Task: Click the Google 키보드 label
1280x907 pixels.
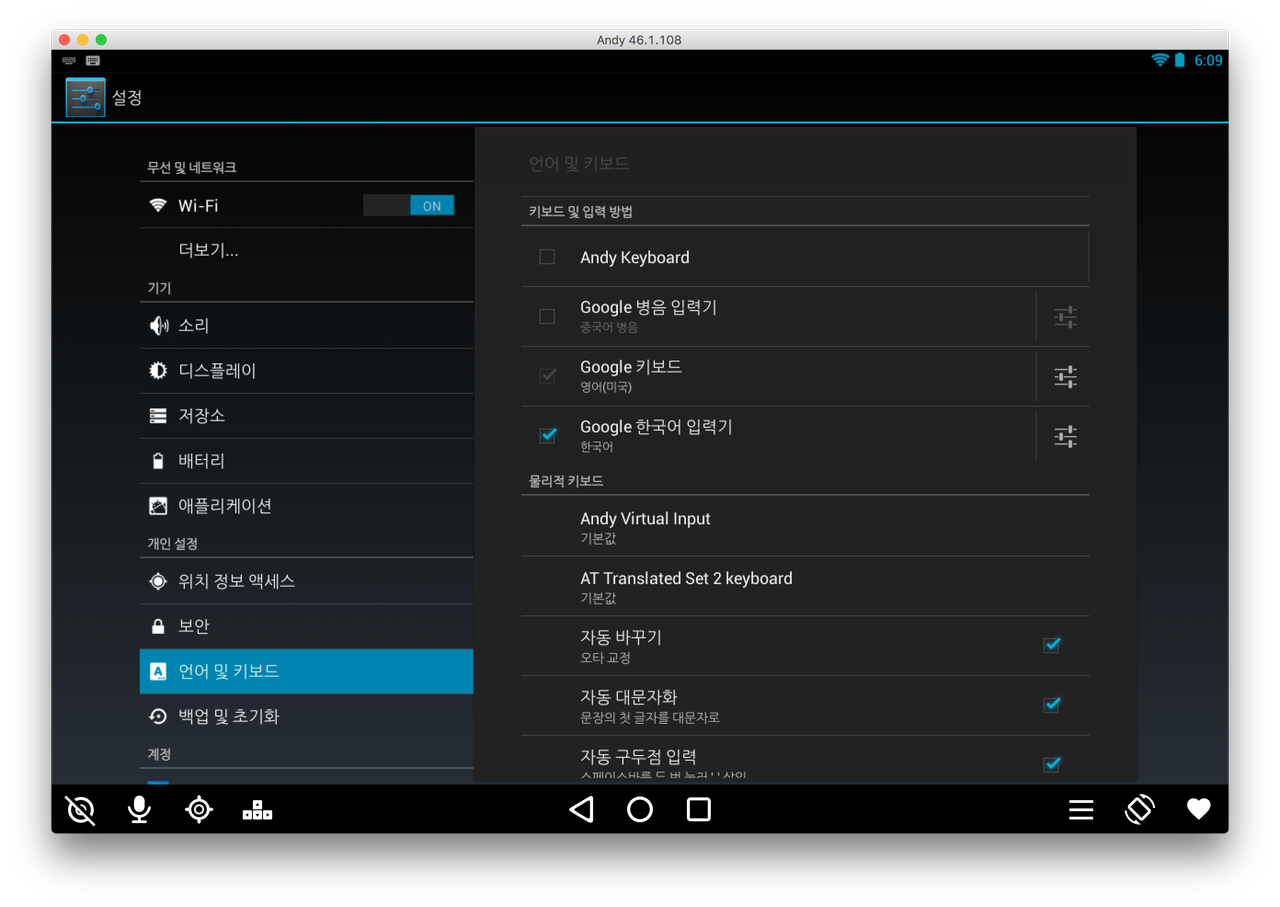Action: pyautogui.click(x=631, y=367)
